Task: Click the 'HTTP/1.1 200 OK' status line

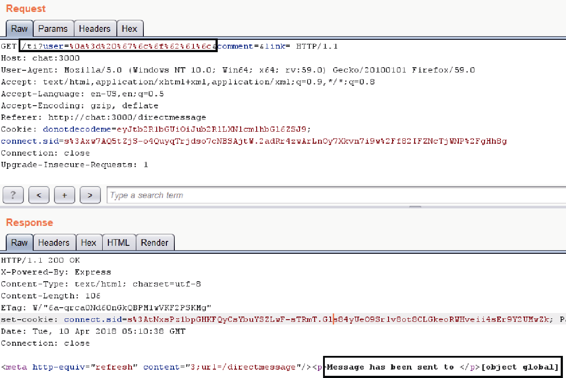Action: coord(40,260)
